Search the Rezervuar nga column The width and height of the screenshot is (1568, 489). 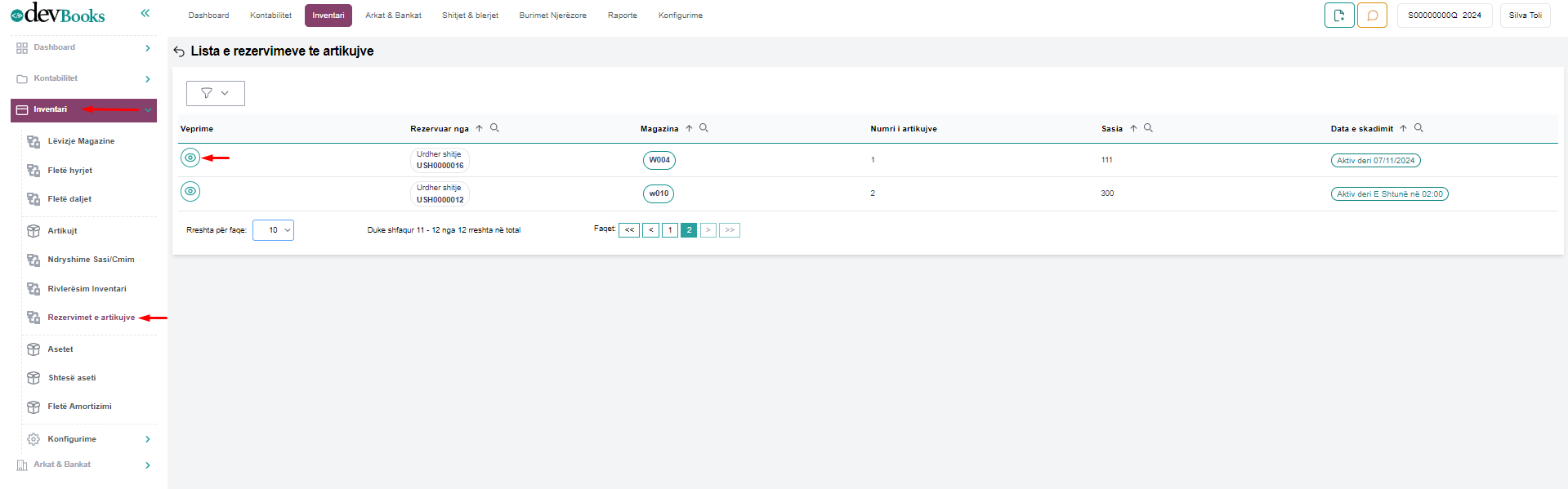tap(494, 128)
